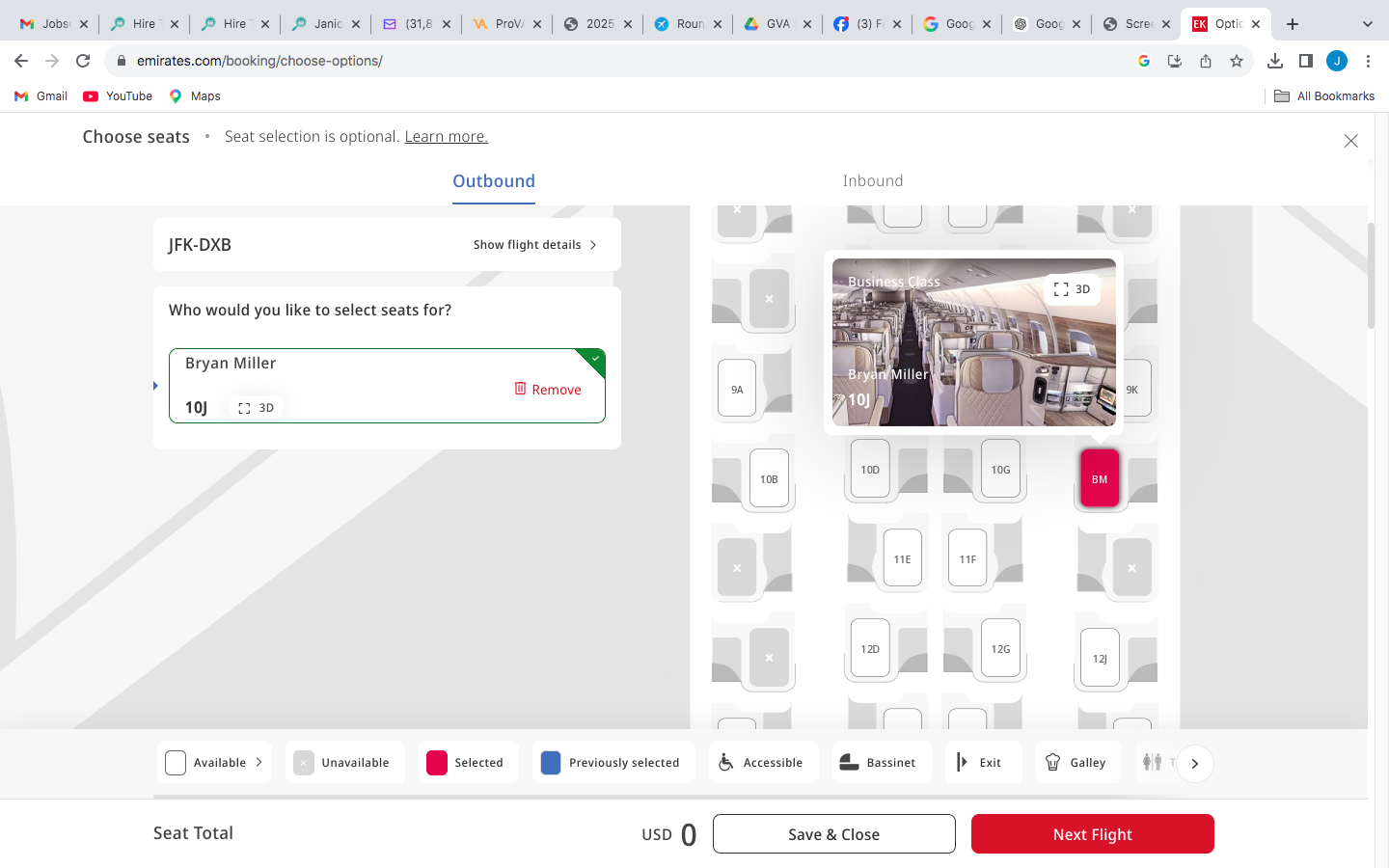The width and height of the screenshot is (1389, 868).
Task: Close the Choose seats panel
Action: (1350, 141)
